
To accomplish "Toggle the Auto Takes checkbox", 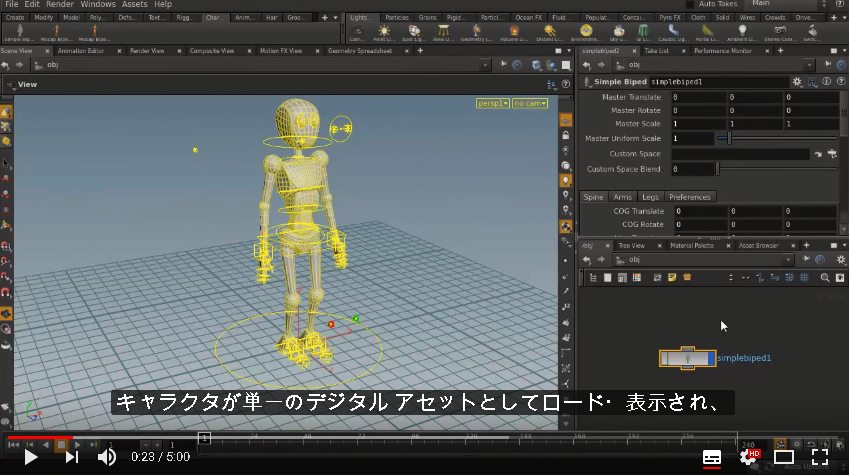I will click(x=690, y=4).
